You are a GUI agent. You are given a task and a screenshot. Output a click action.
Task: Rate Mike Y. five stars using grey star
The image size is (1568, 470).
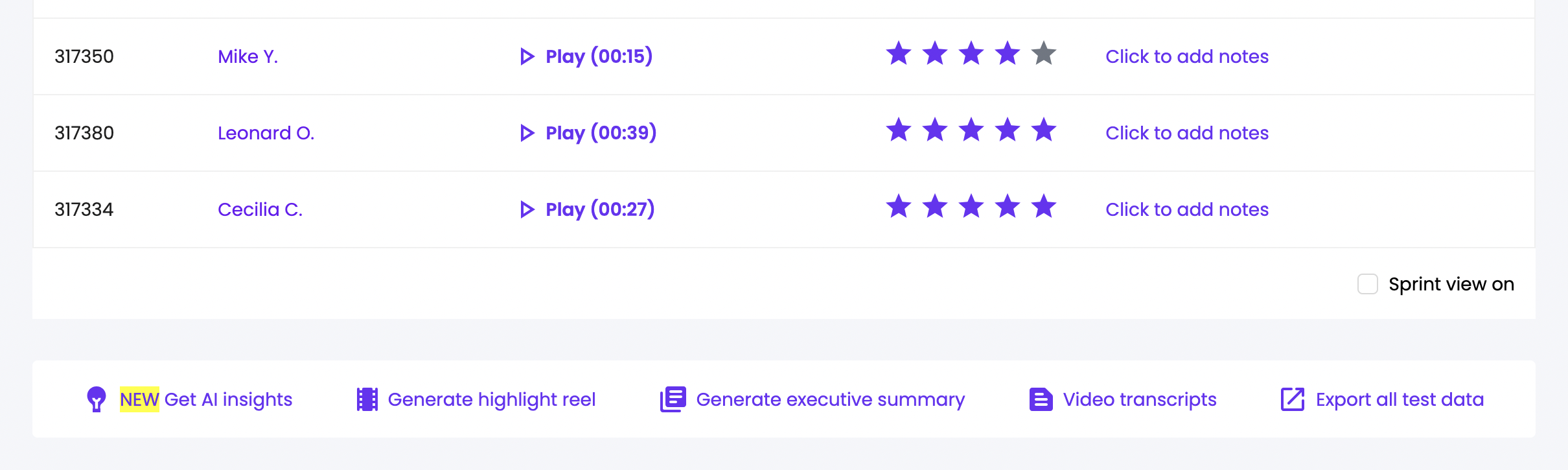click(x=1044, y=54)
